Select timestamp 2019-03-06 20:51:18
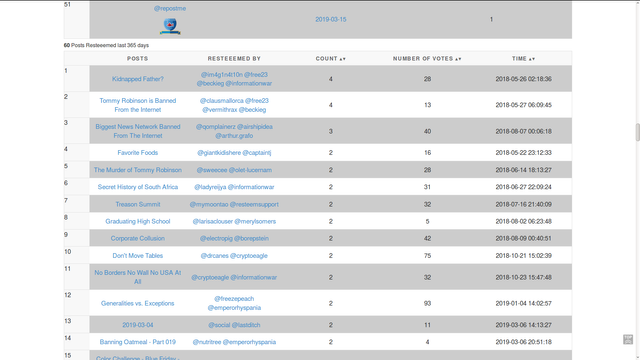This screenshot has width=640, height=360. tap(524, 342)
